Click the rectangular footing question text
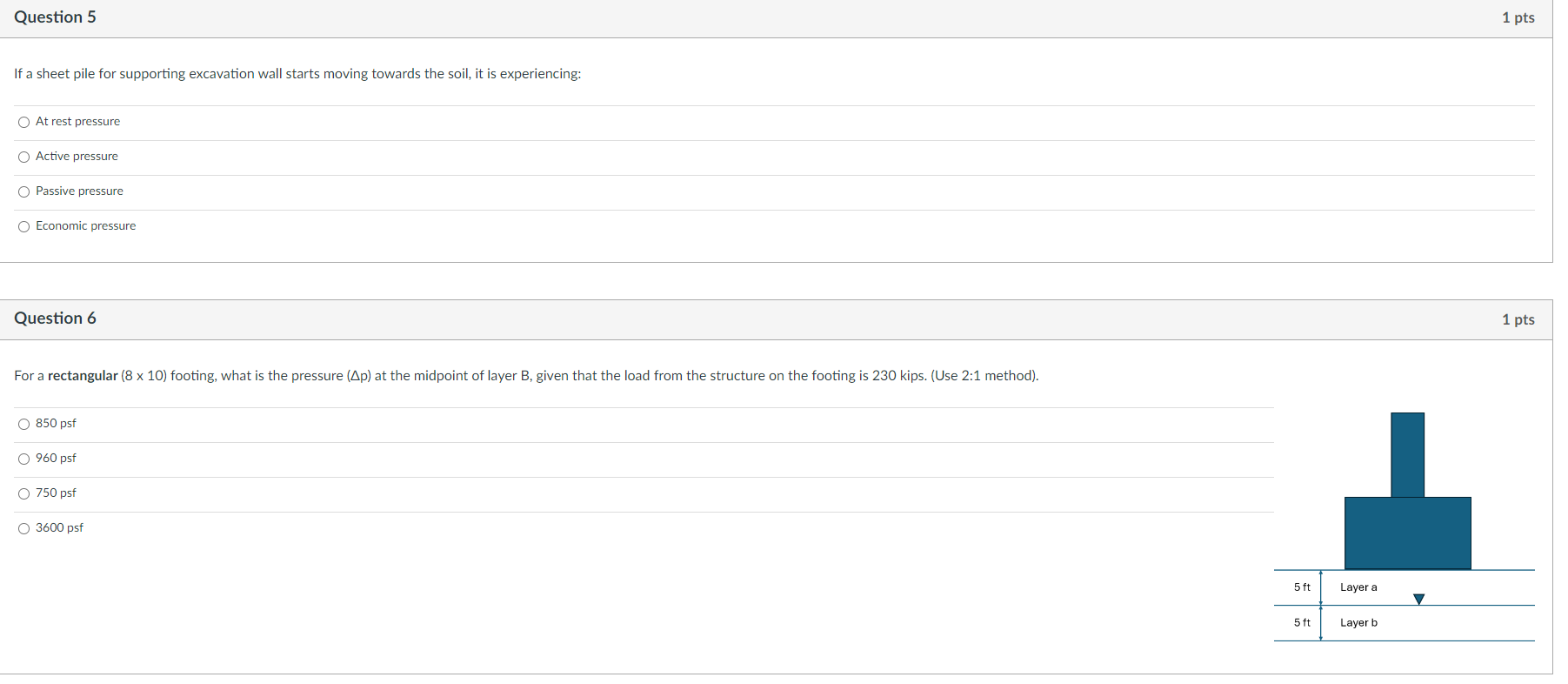 [x=526, y=376]
